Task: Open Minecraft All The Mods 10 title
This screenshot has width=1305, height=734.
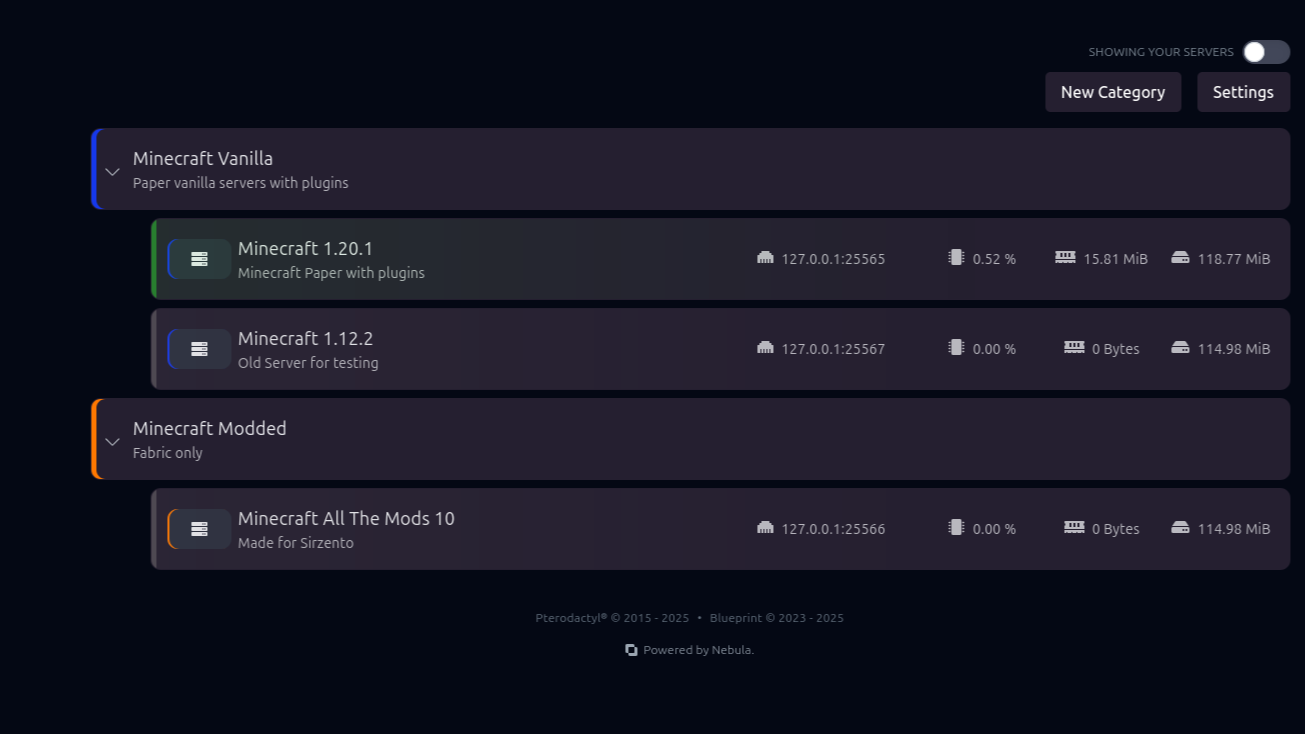Action: 346,519
